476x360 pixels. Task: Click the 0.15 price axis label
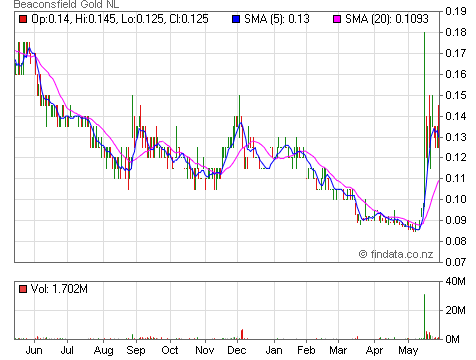(x=456, y=95)
